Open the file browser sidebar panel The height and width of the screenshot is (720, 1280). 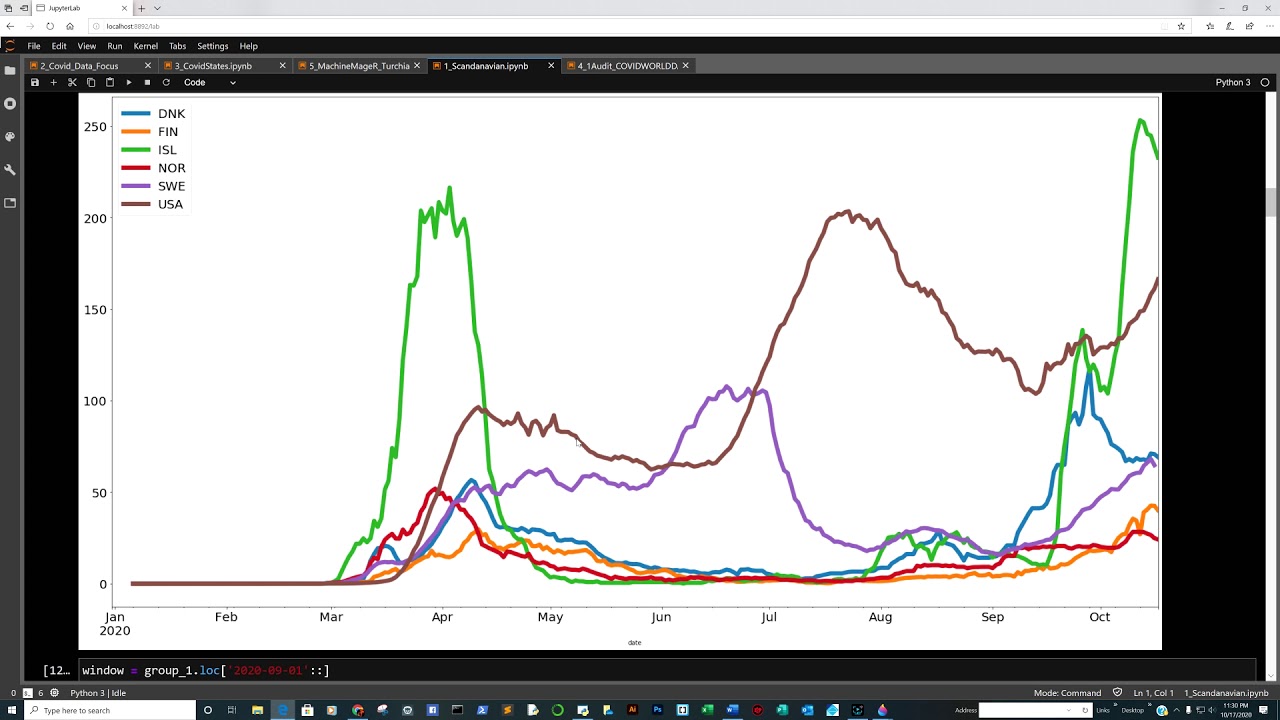click(x=10, y=70)
